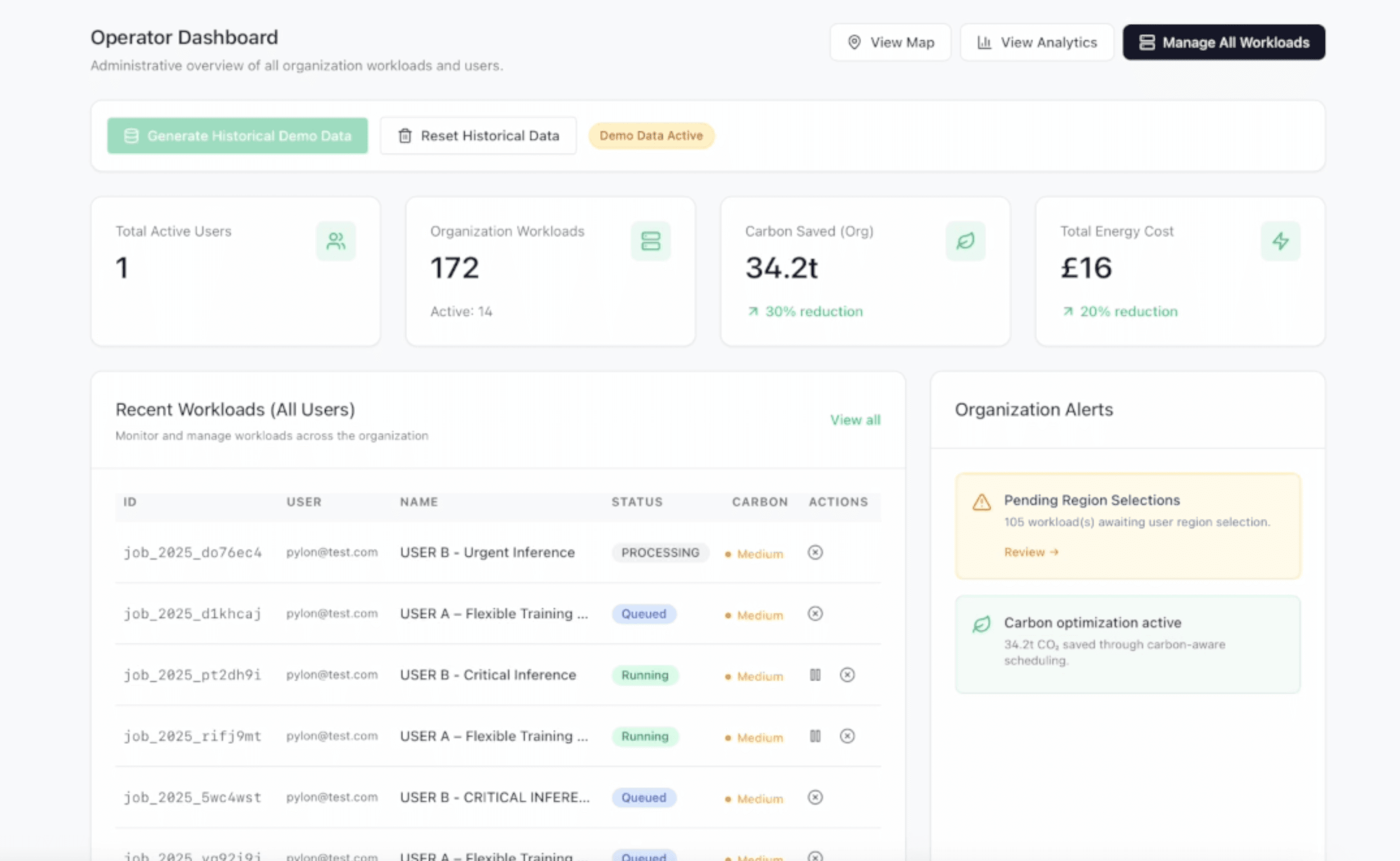The image size is (1400, 861).
Task: Cancel the job_2025_do76ec4 workload
Action: [x=815, y=552]
